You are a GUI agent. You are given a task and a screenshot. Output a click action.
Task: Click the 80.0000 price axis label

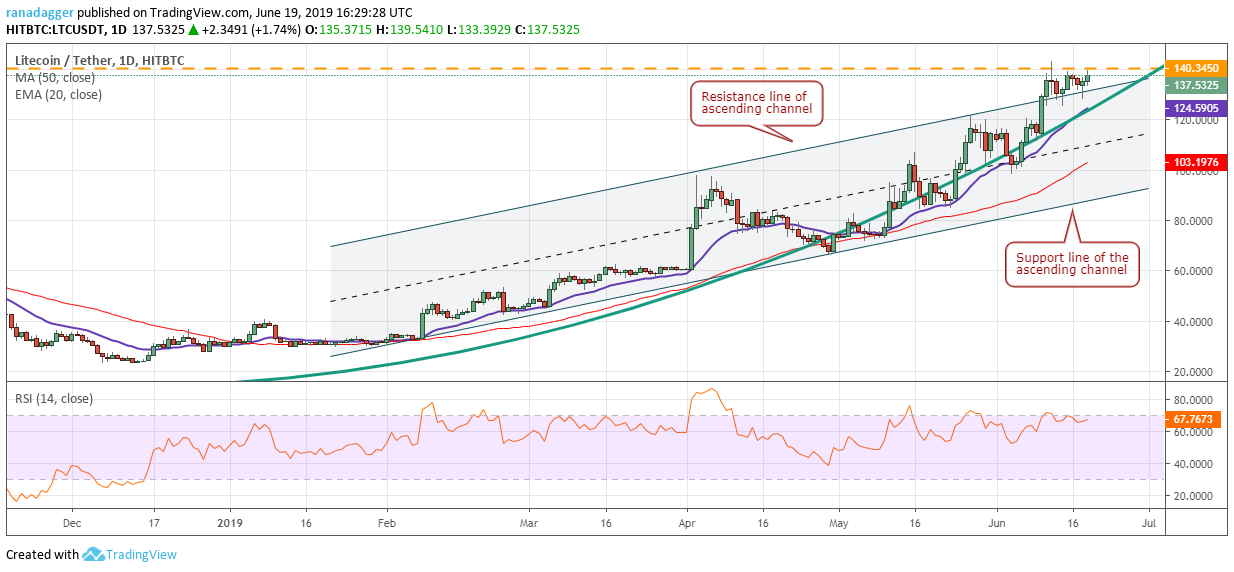[1194, 221]
